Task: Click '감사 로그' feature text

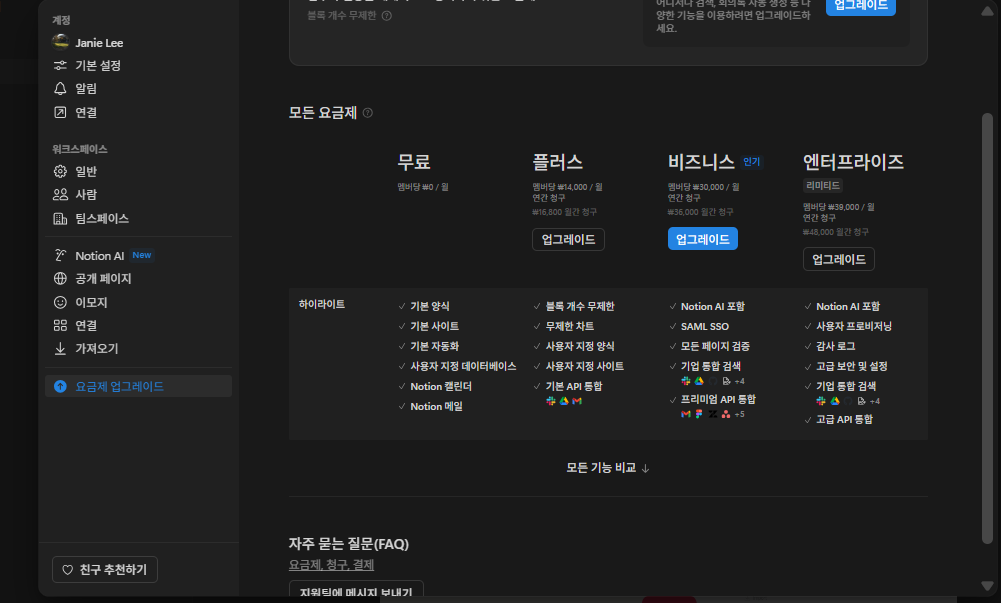Action: click(x=835, y=346)
